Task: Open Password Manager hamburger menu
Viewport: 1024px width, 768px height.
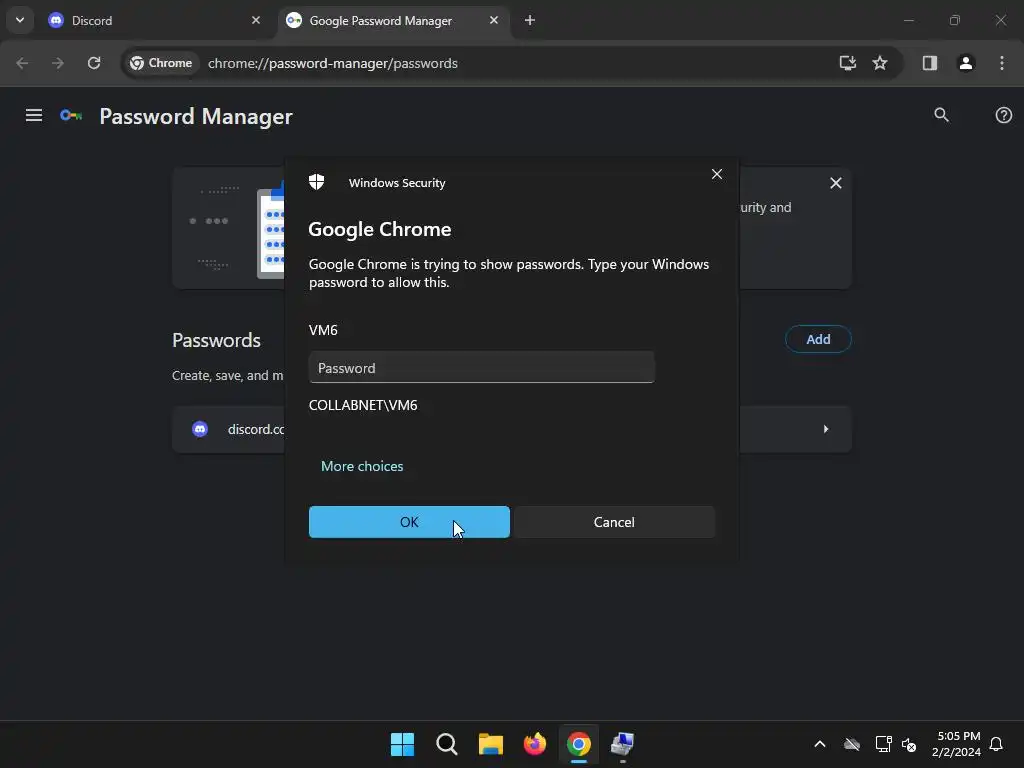Action: [34, 116]
